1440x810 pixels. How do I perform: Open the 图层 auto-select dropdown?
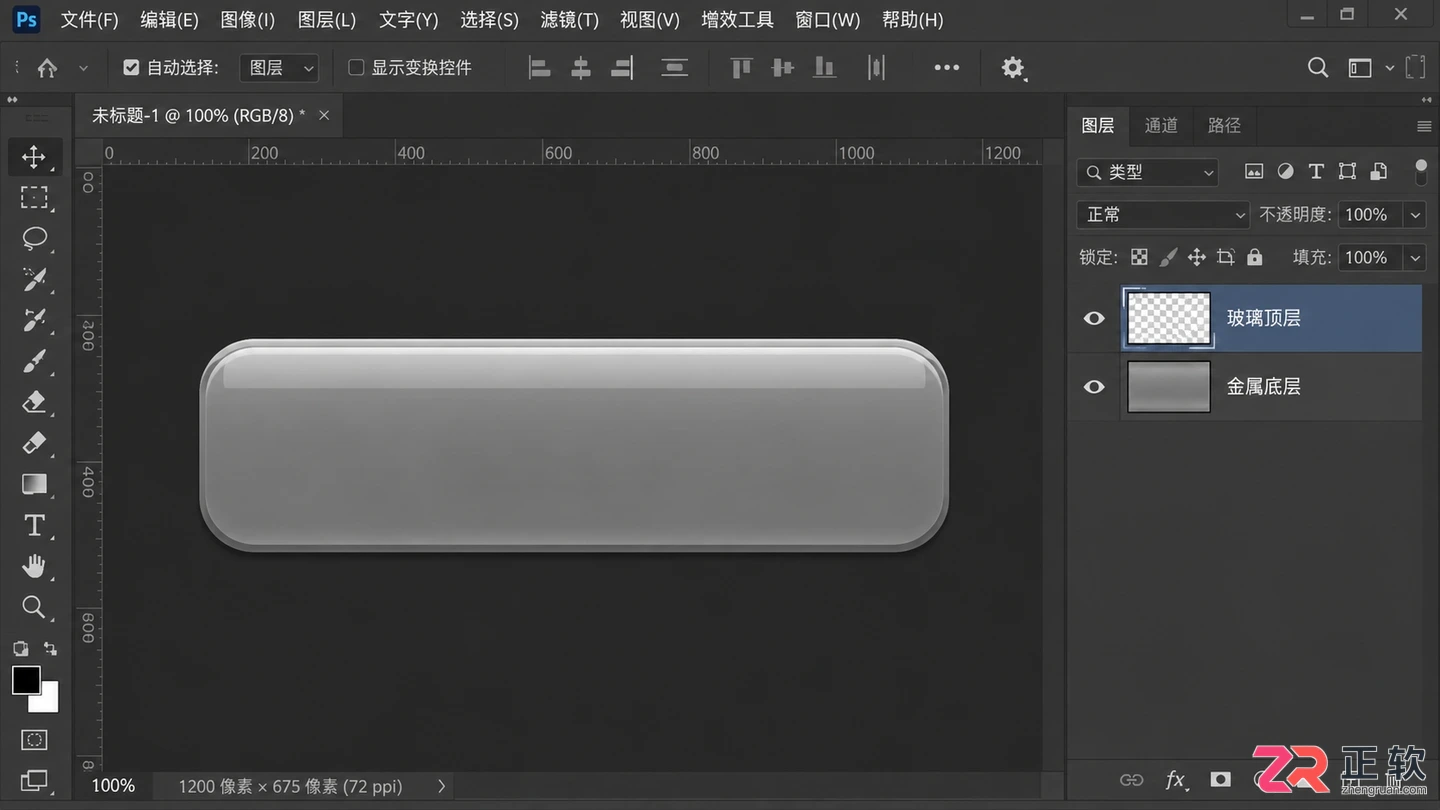click(279, 68)
